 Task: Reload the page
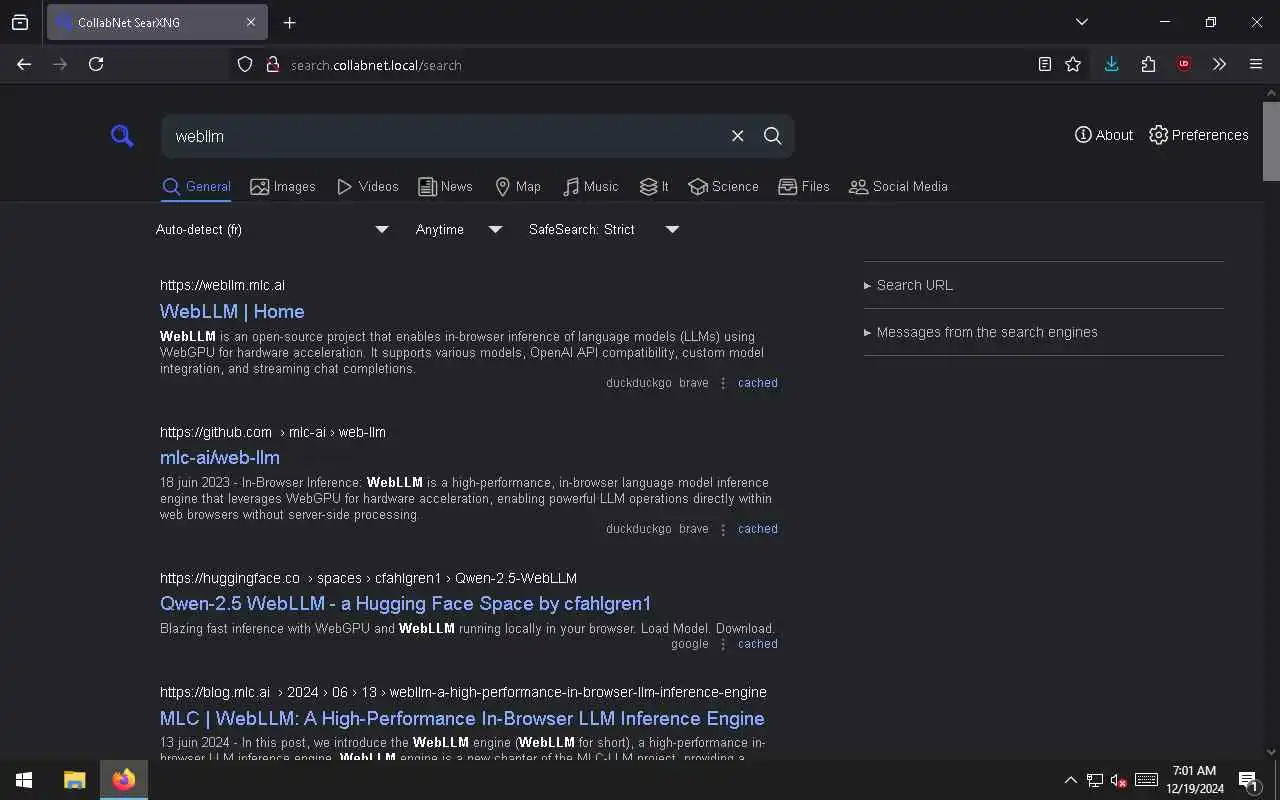point(96,64)
